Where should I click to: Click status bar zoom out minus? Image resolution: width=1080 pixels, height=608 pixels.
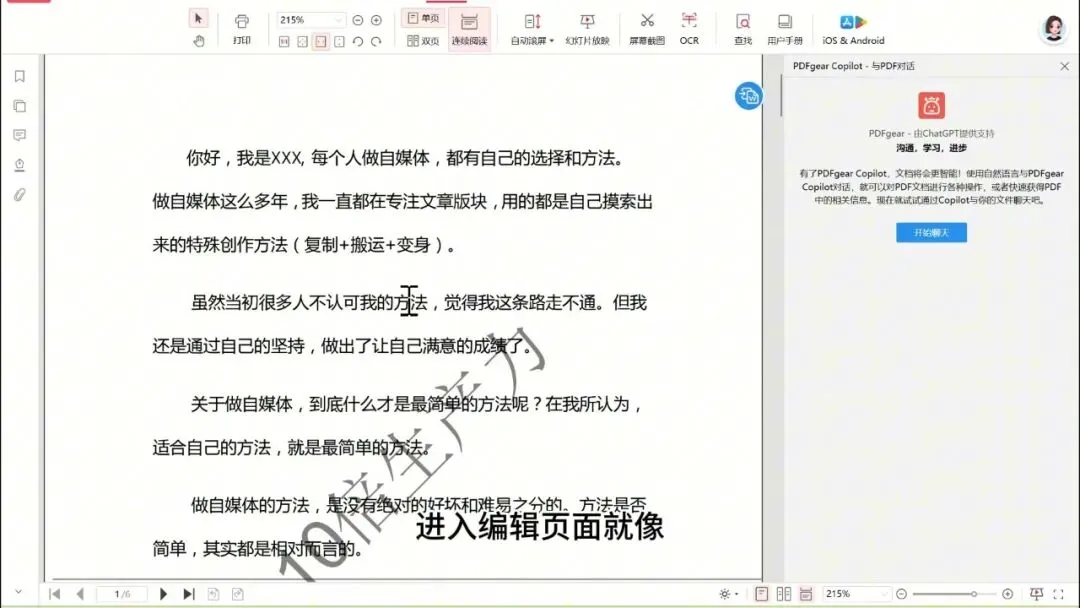(x=902, y=594)
